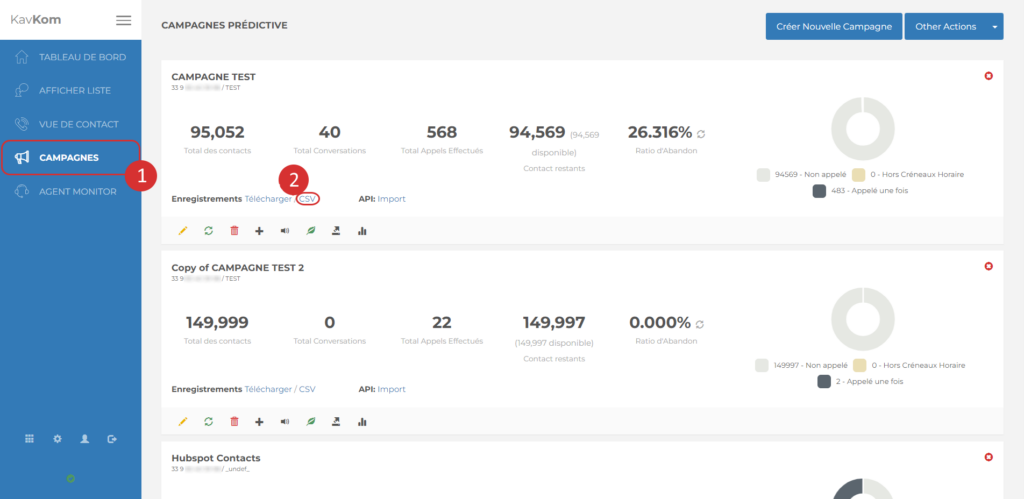Image resolution: width=1024 pixels, height=499 pixels.
Task: Open the settings gear in the sidebar footer
Action: (57, 439)
